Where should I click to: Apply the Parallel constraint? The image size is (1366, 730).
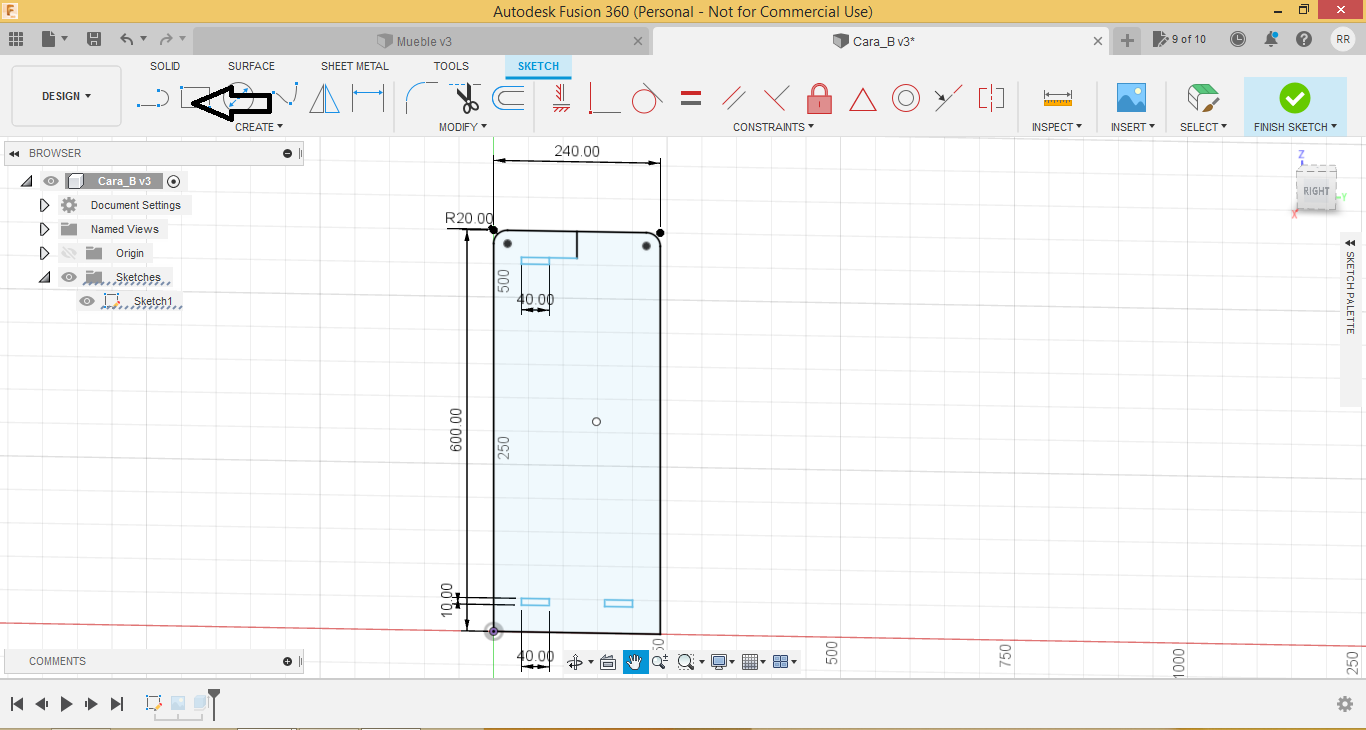pyautogui.click(x=734, y=98)
